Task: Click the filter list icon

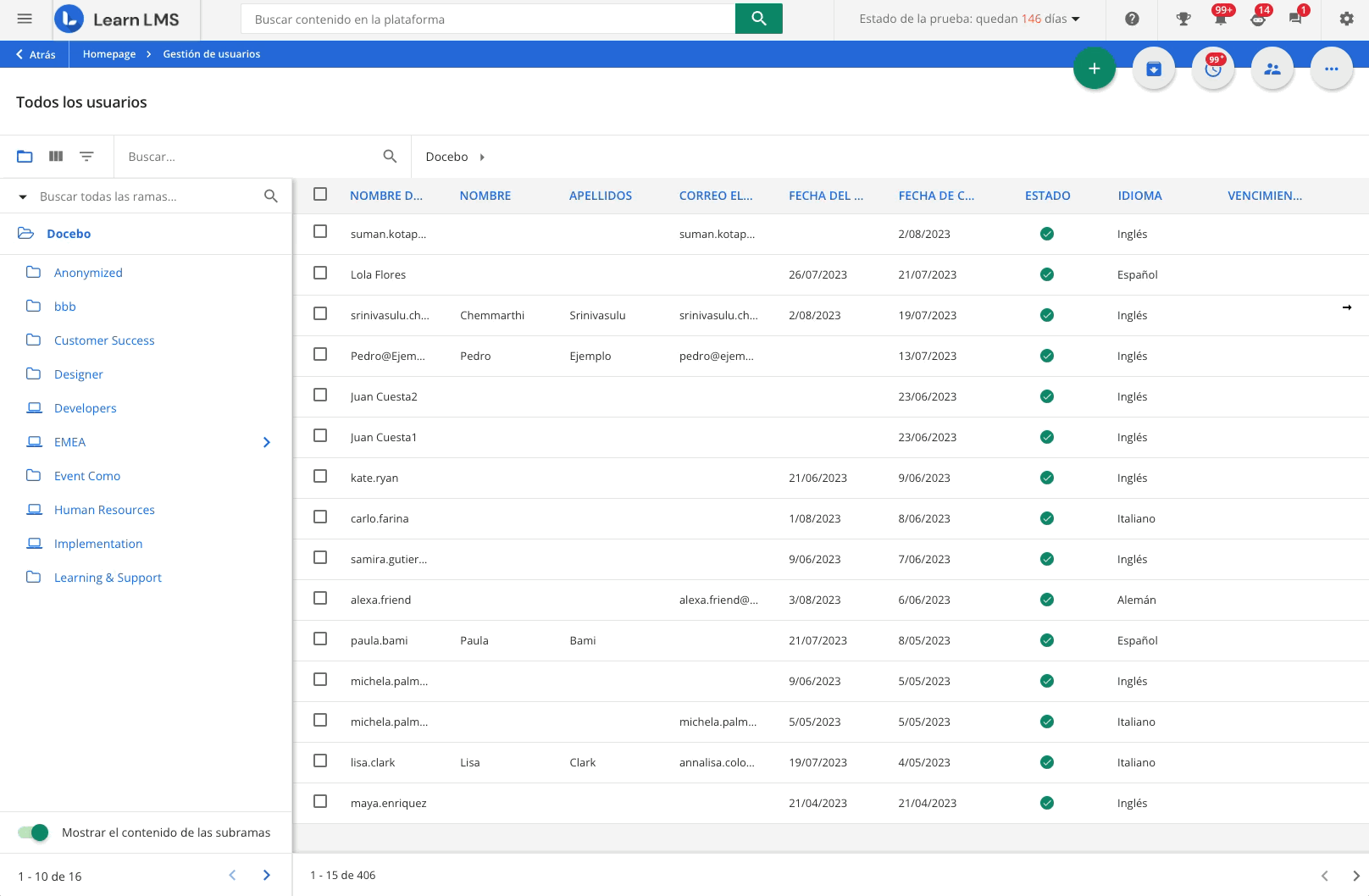Action: [x=86, y=157]
